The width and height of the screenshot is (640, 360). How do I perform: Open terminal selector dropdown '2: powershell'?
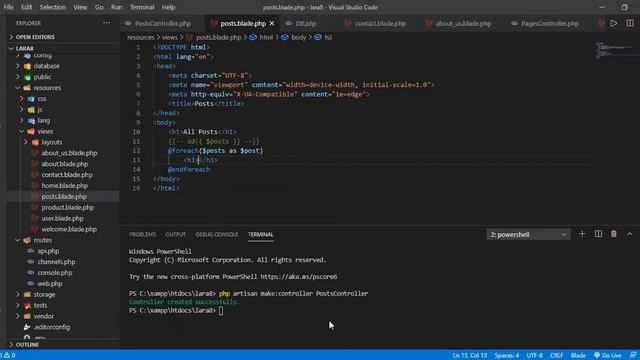528,234
